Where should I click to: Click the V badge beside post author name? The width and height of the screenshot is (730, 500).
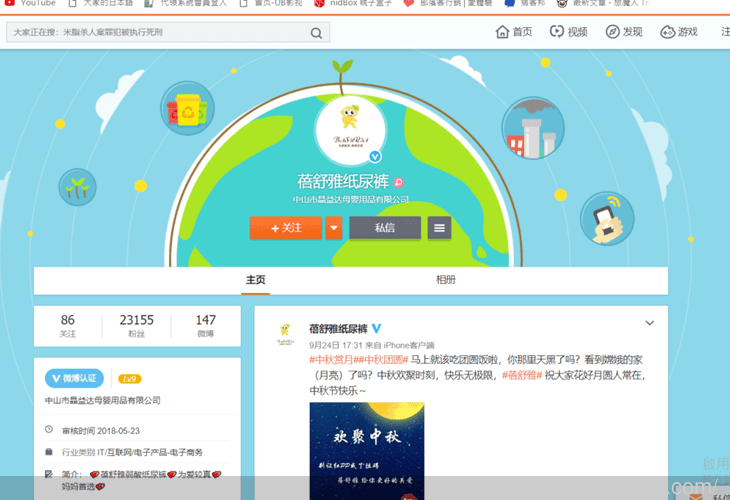(x=377, y=329)
